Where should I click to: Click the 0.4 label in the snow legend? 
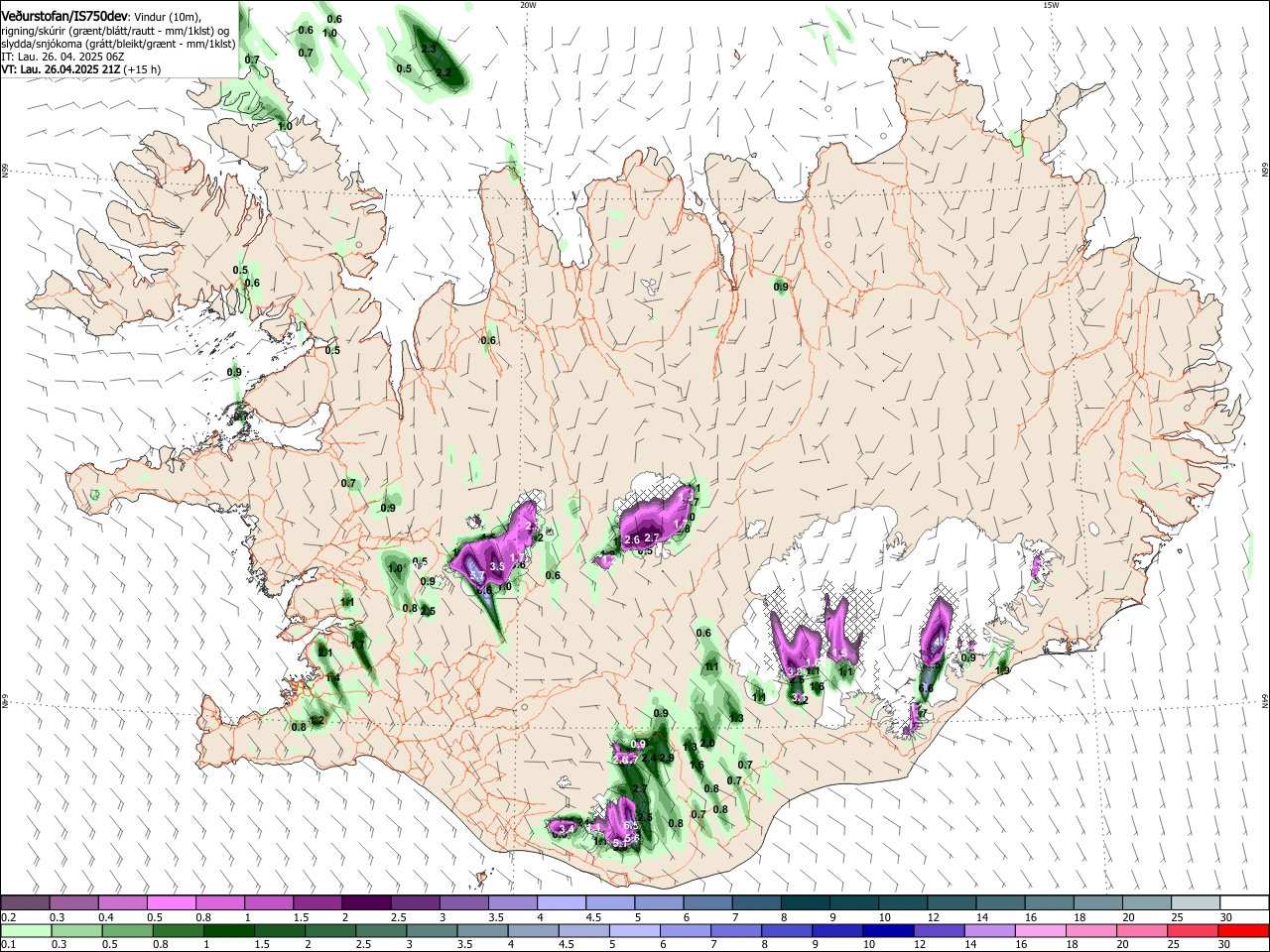pos(107,917)
